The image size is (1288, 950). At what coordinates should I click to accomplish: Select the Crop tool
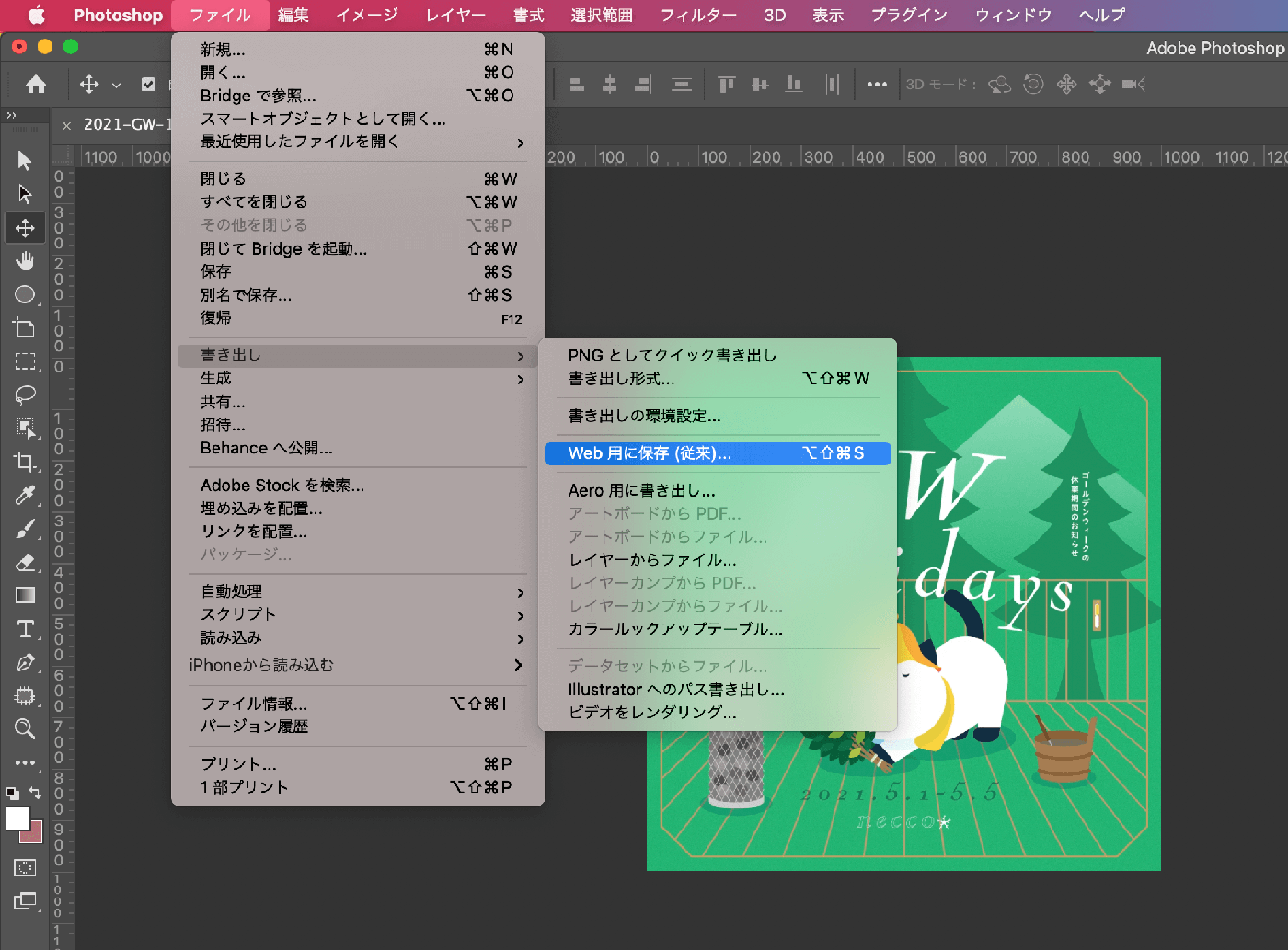(25, 462)
